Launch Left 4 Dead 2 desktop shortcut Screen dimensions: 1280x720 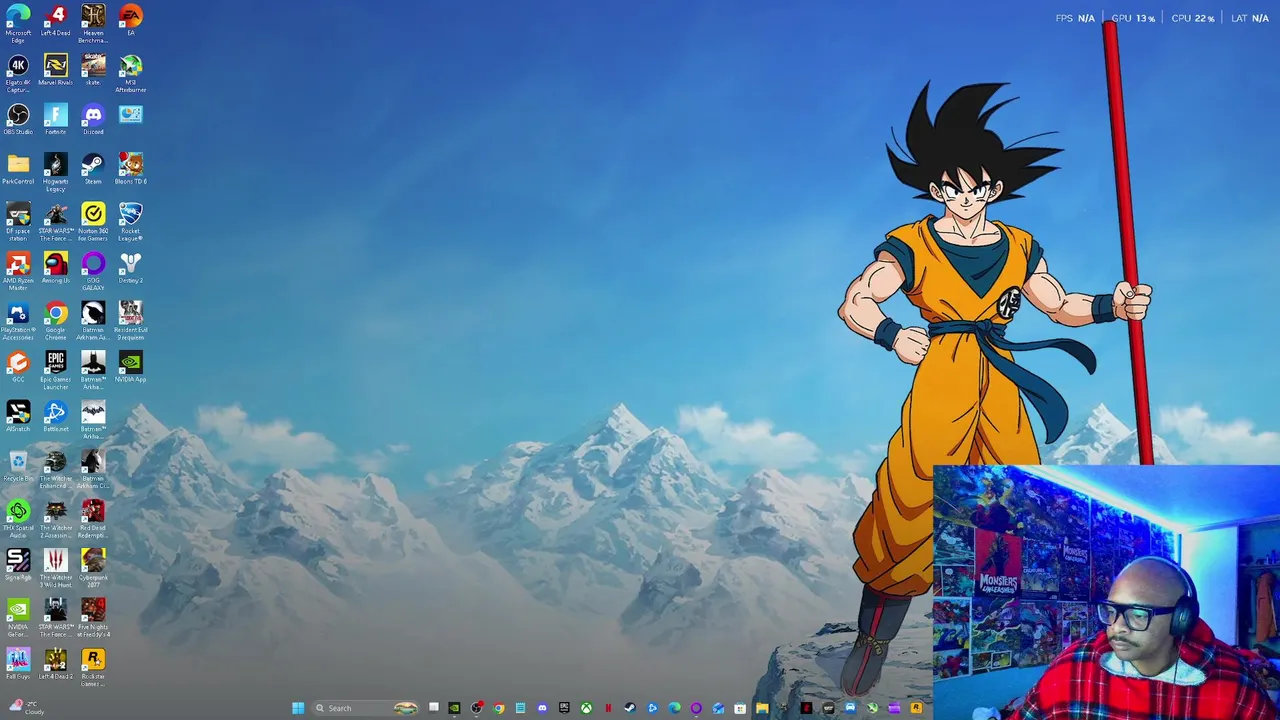click(56, 664)
